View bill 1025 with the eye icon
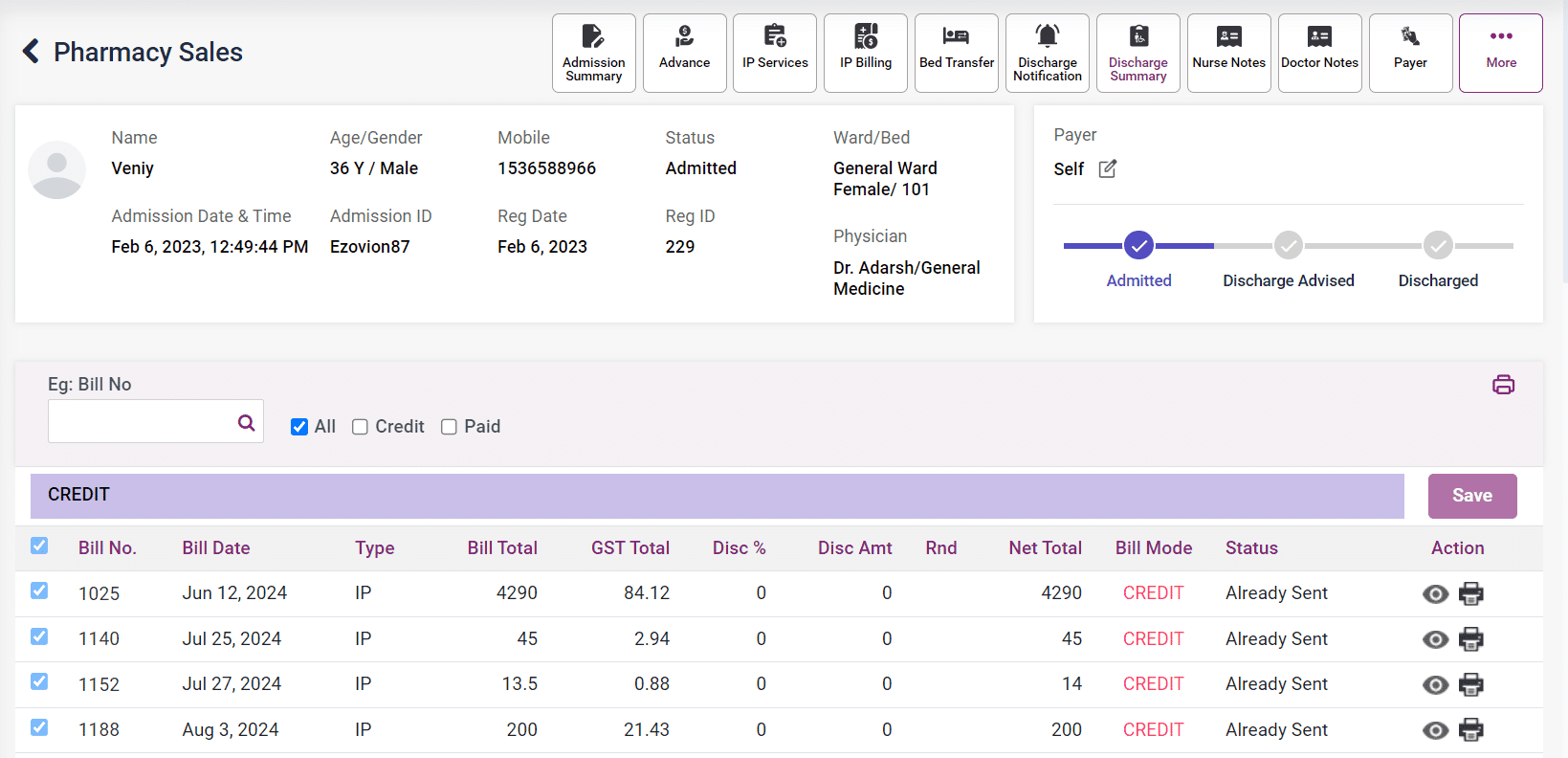Viewport: 1568px width, 758px height. click(x=1435, y=594)
